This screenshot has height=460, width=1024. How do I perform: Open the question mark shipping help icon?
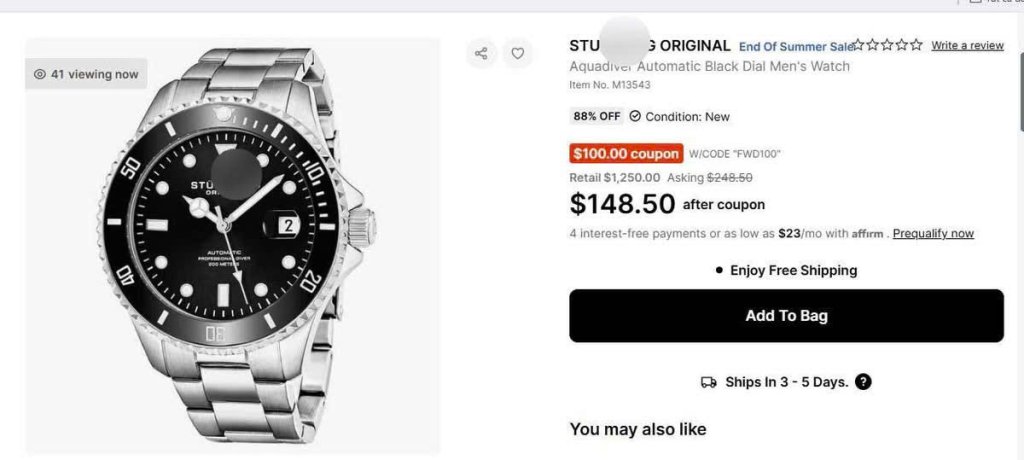pyautogui.click(x=863, y=382)
